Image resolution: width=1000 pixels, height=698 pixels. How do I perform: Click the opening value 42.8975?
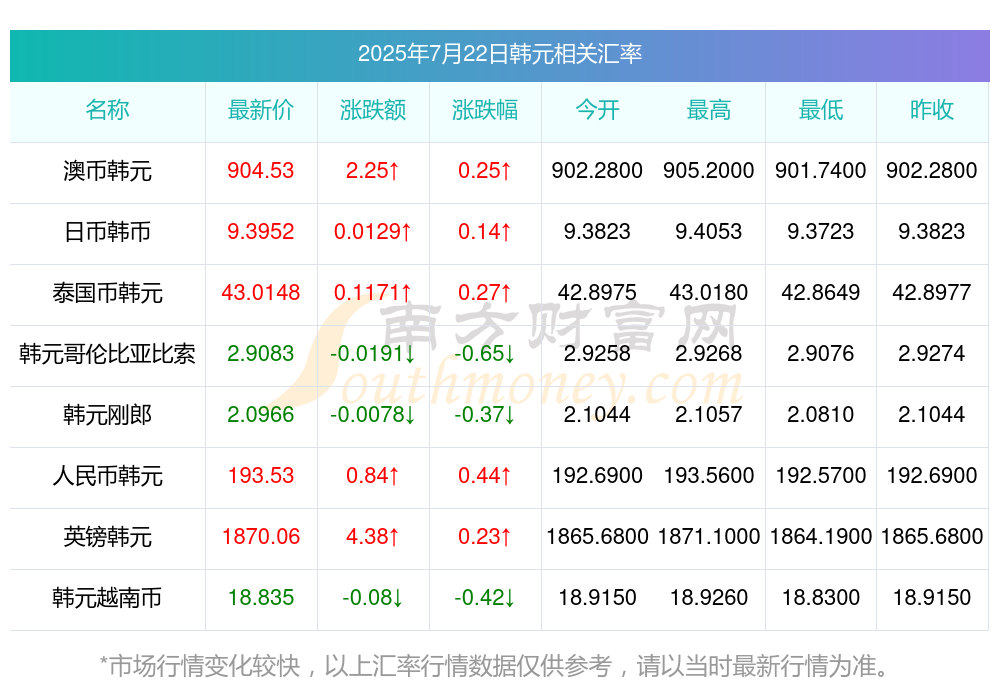pyautogui.click(x=597, y=292)
